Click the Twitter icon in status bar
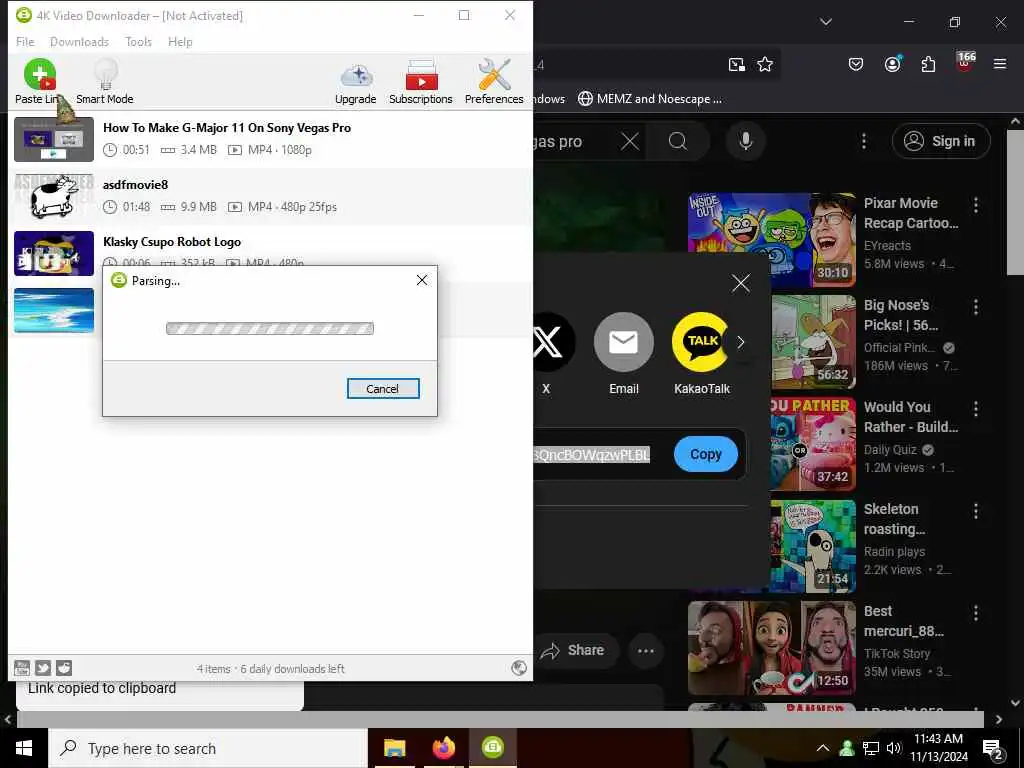 [x=43, y=668]
